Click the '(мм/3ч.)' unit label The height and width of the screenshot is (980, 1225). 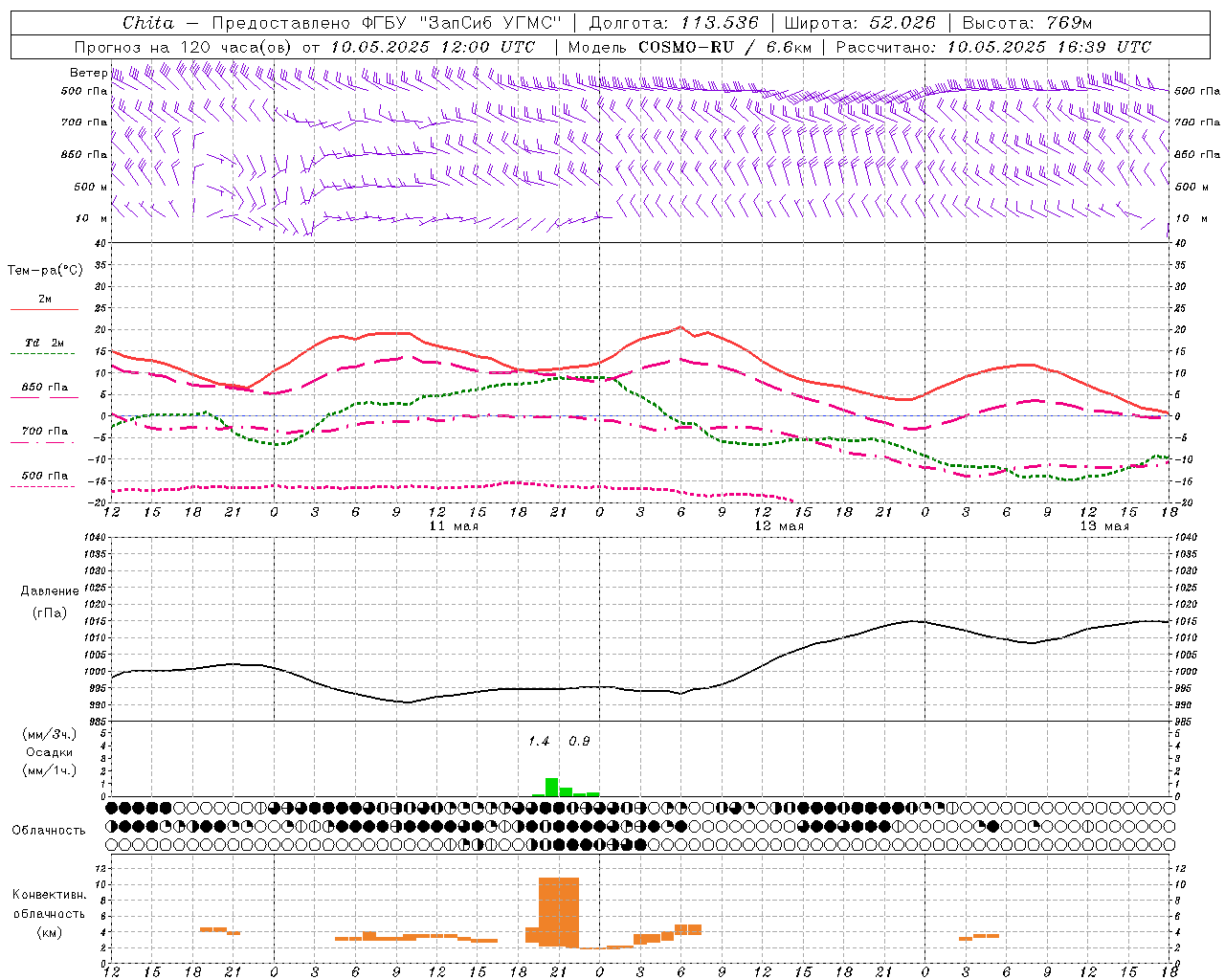point(49,734)
